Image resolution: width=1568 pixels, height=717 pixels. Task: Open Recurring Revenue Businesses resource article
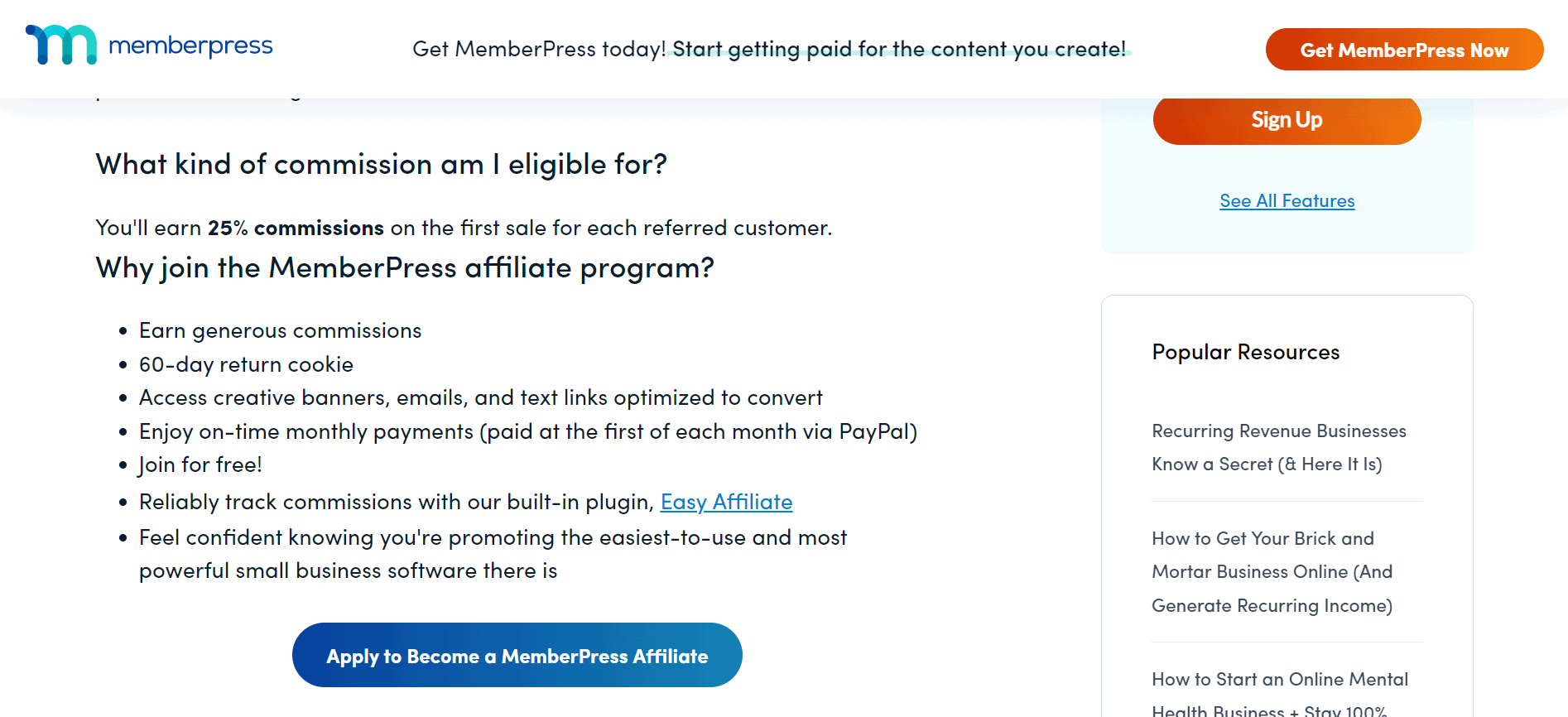[x=1278, y=447]
